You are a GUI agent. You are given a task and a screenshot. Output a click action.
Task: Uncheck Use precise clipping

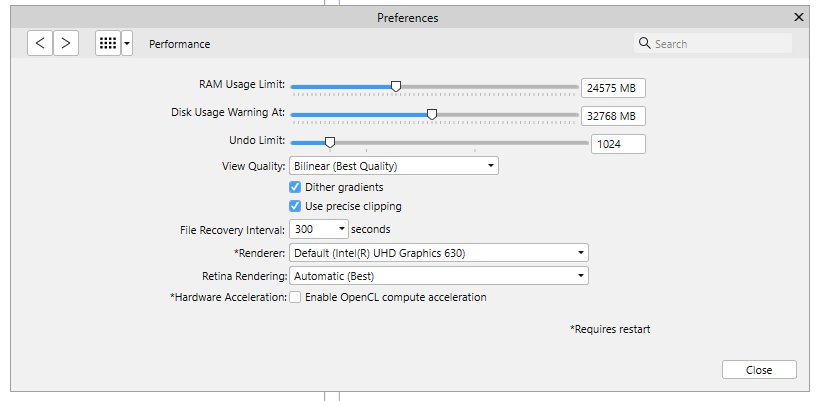click(x=295, y=206)
